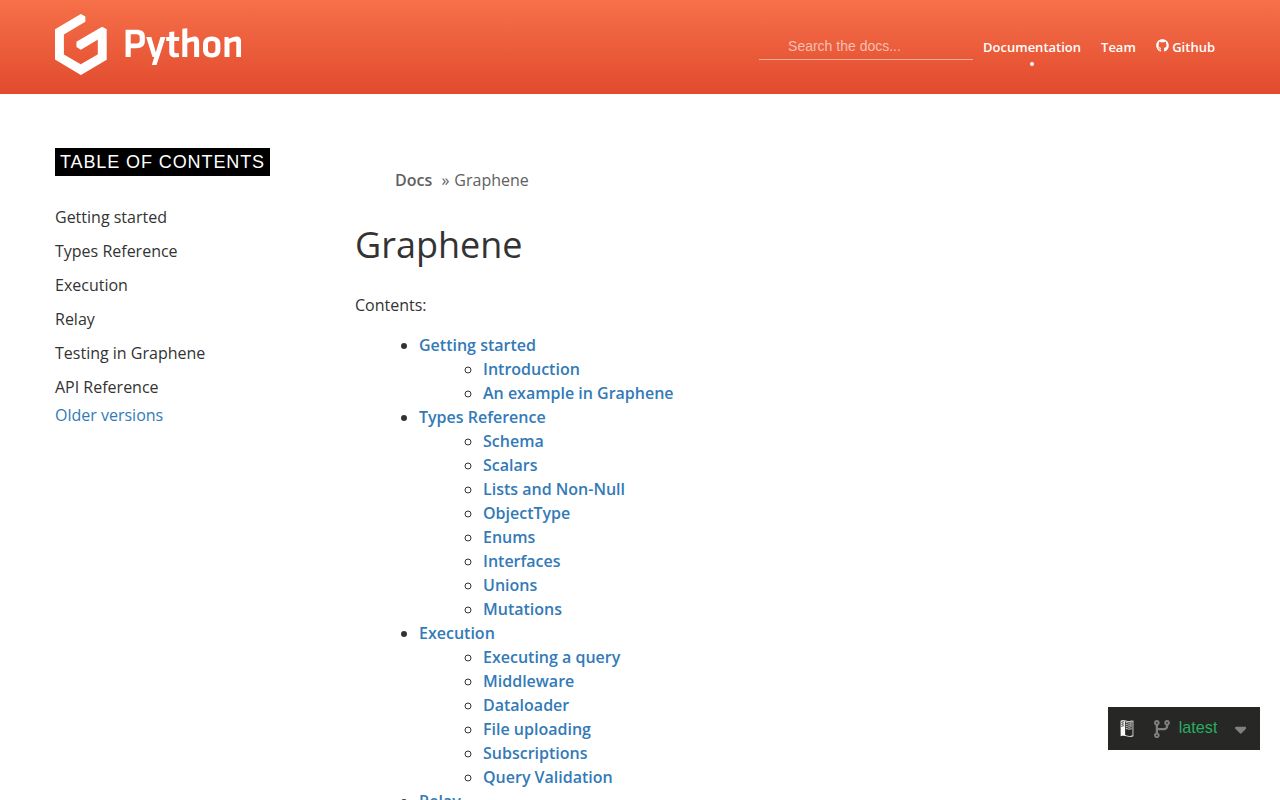Expand the latest version dropdown arrow
Screen dimensions: 1280x800
(x=1240, y=730)
